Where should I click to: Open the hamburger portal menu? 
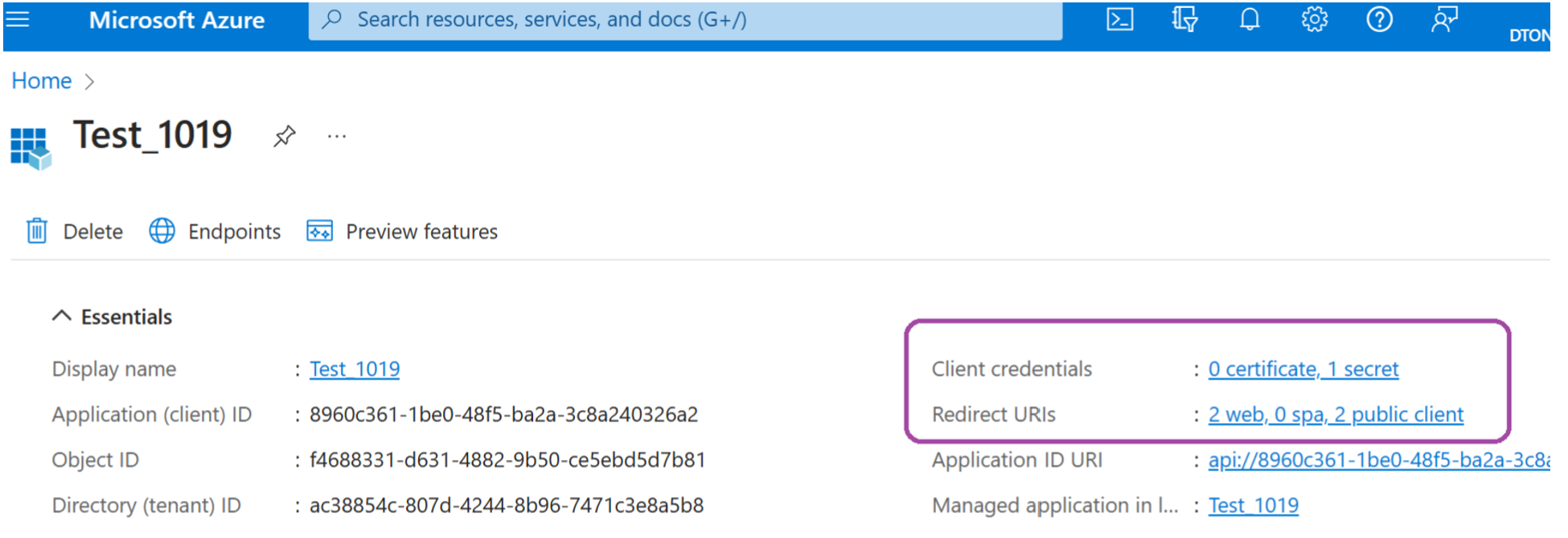17,19
